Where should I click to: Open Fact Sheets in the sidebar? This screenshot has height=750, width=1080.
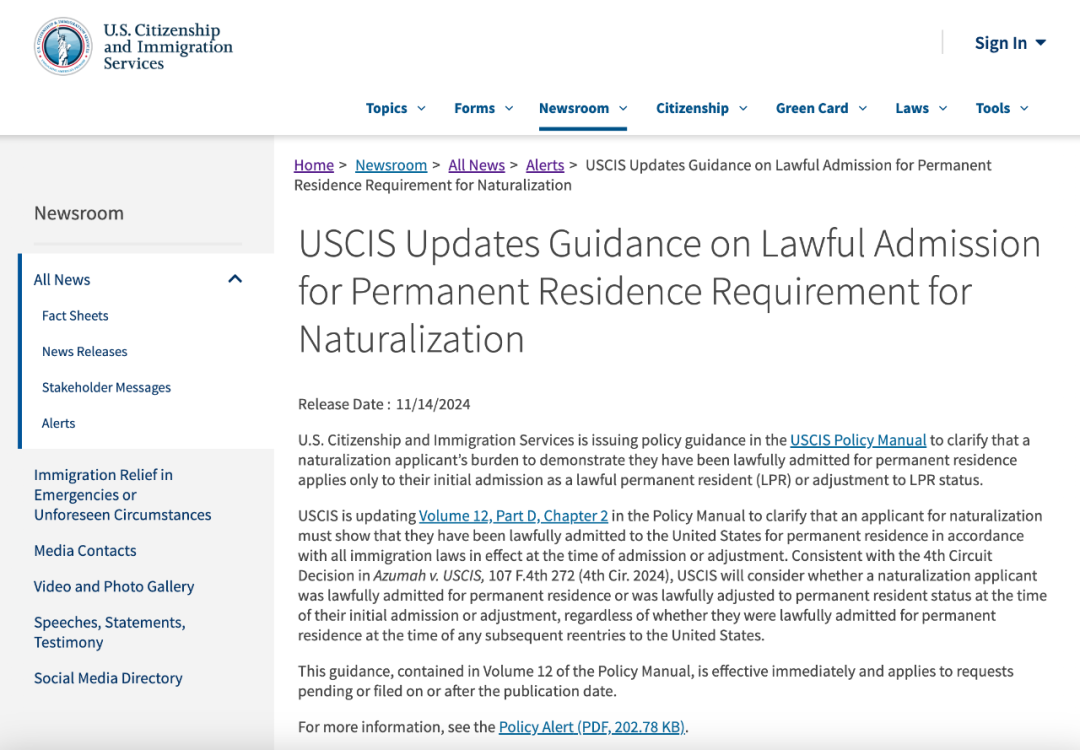coord(75,315)
